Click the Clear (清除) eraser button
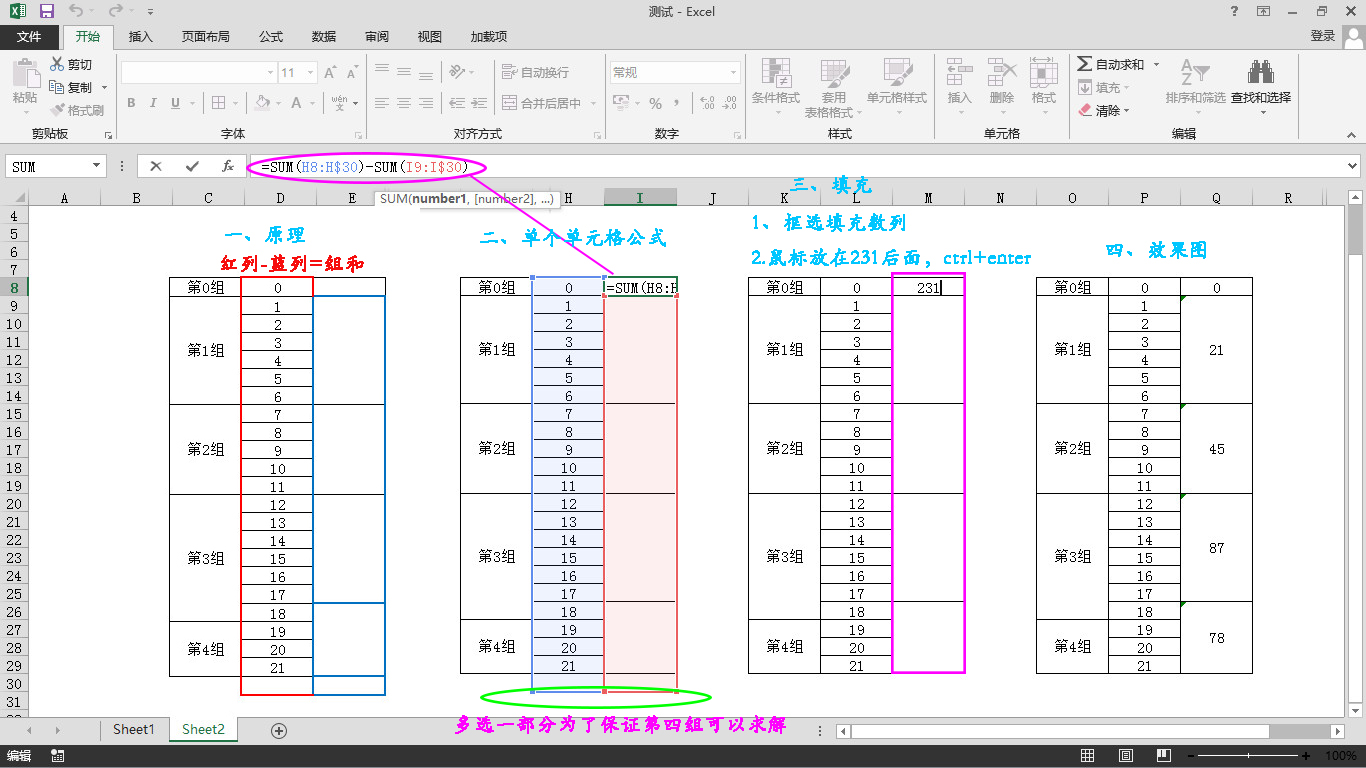Image resolution: width=1366 pixels, height=768 pixels. tap(1104, 111)
